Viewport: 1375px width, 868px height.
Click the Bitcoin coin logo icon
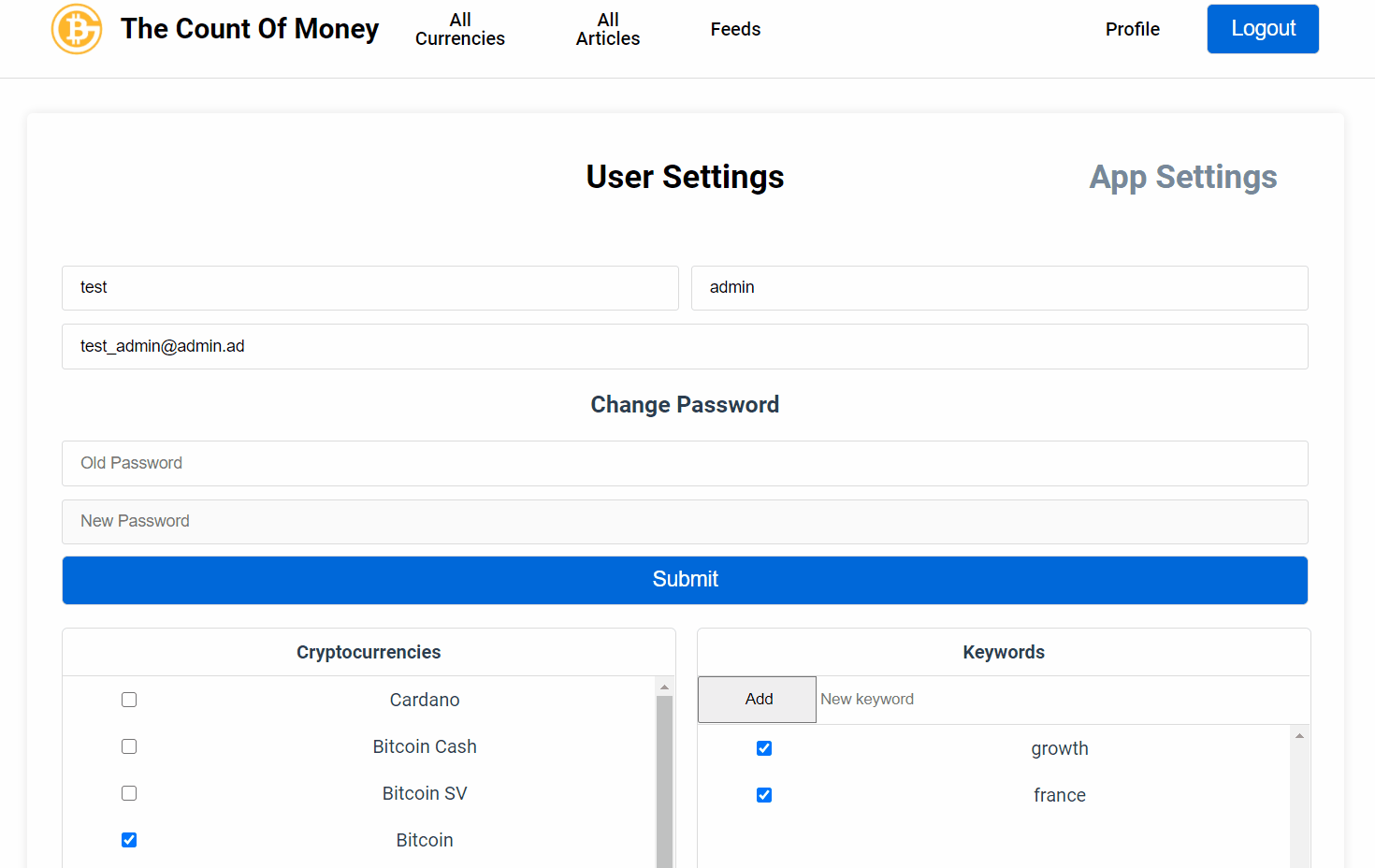(77, 29)
